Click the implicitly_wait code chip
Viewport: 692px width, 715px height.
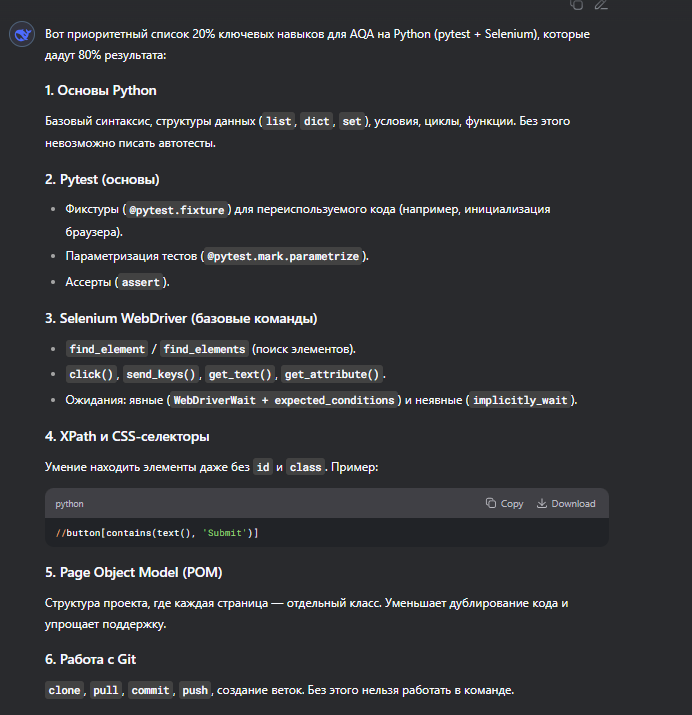click(x=520, y=400)
